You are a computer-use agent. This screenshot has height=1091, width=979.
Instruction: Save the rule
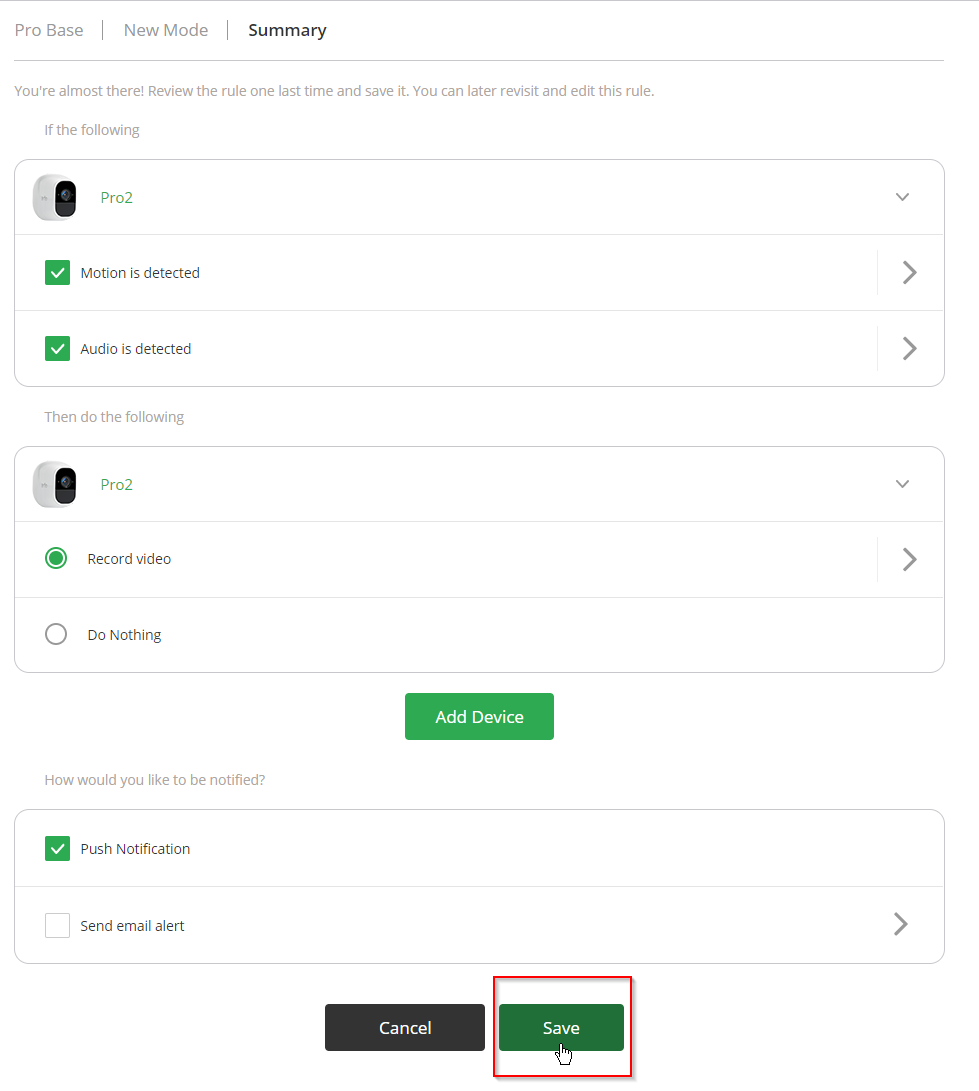tap(561, 1028)
